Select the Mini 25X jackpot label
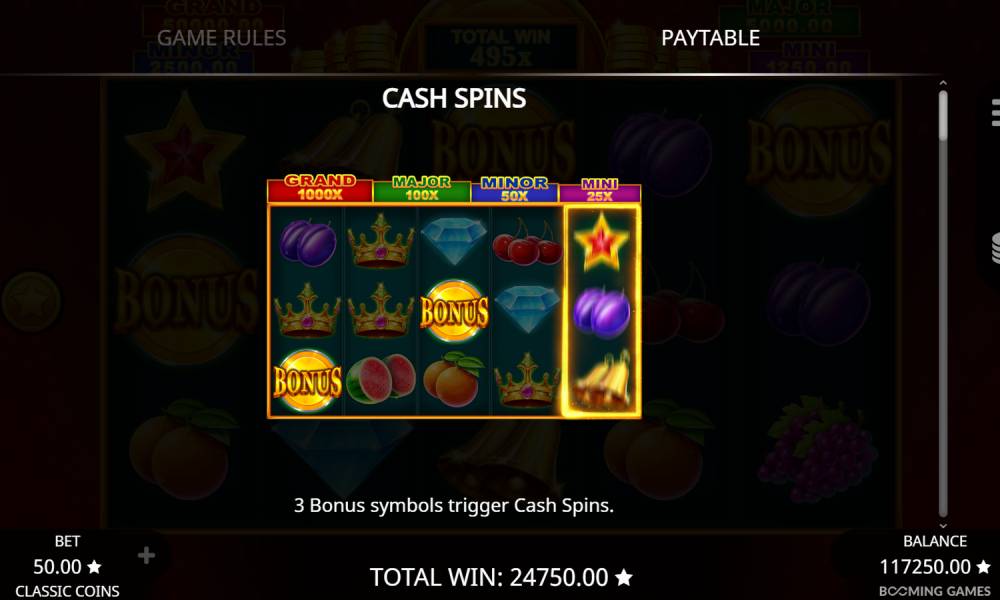Screen dimensions: 1000x600 click(x=599, y=191)
